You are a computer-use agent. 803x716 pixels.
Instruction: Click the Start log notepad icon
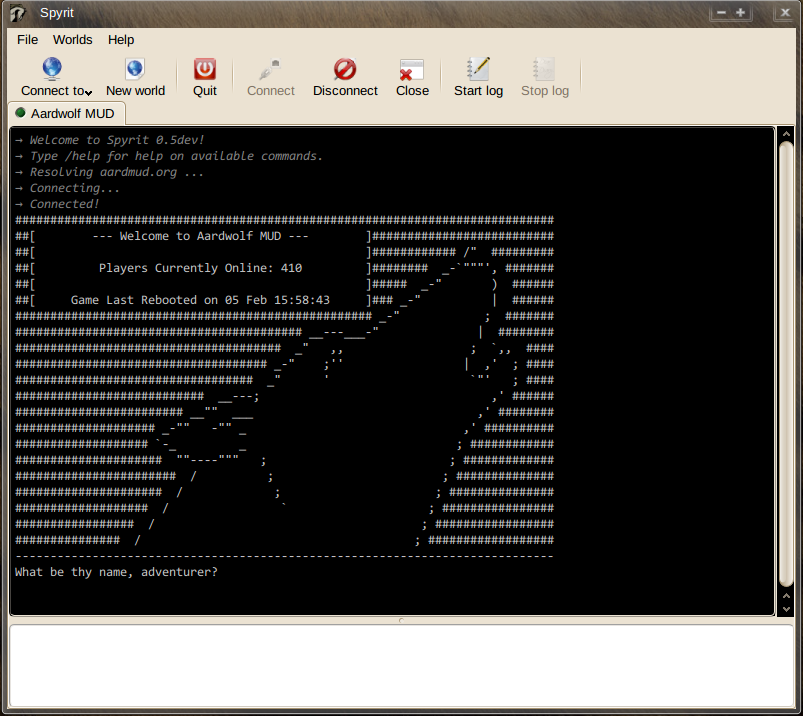click(x=478, y=69)
